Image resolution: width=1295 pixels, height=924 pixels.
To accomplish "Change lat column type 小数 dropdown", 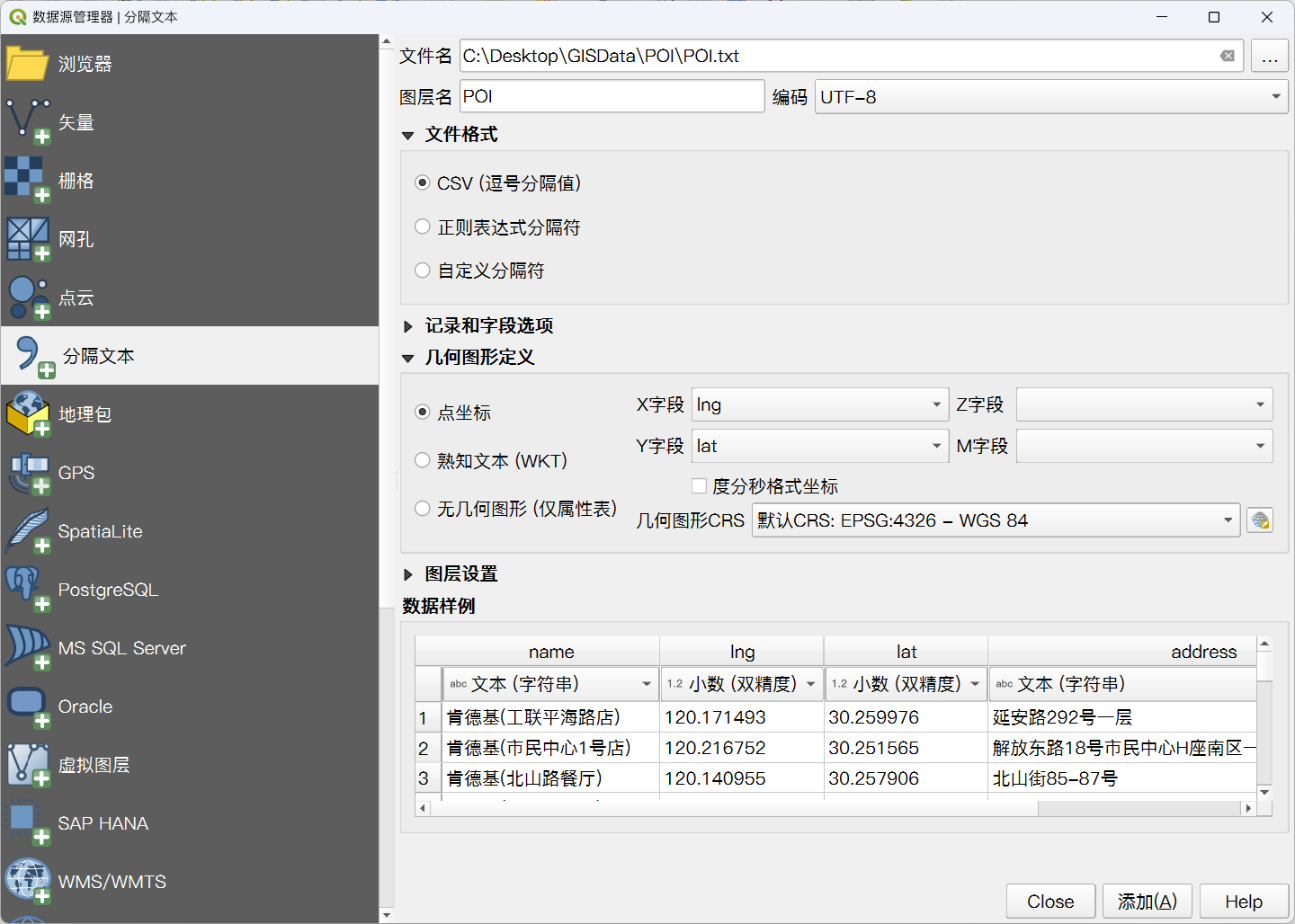I will [906, 684].
